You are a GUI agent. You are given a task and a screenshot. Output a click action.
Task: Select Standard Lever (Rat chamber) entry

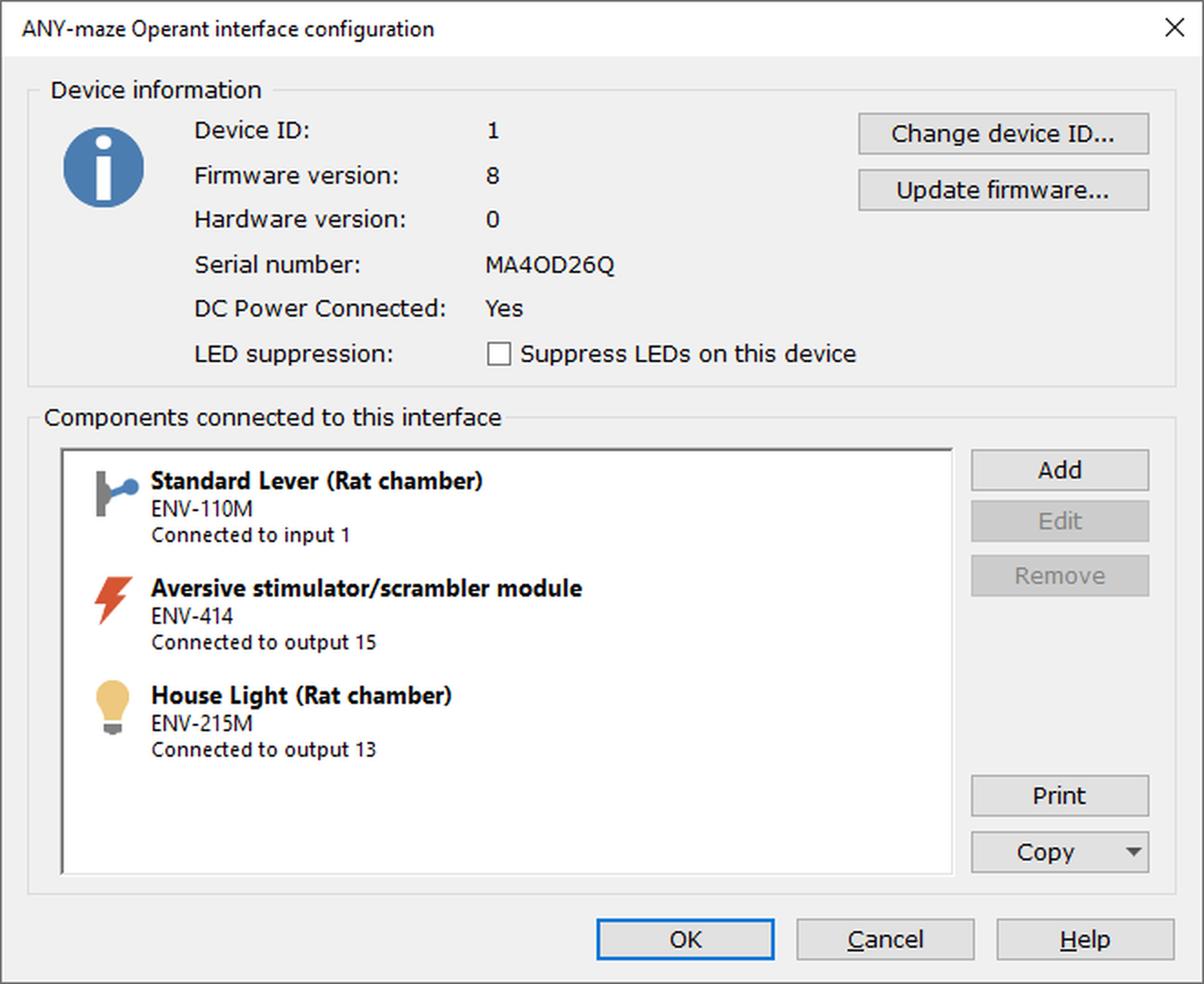[x=316, y=481]
